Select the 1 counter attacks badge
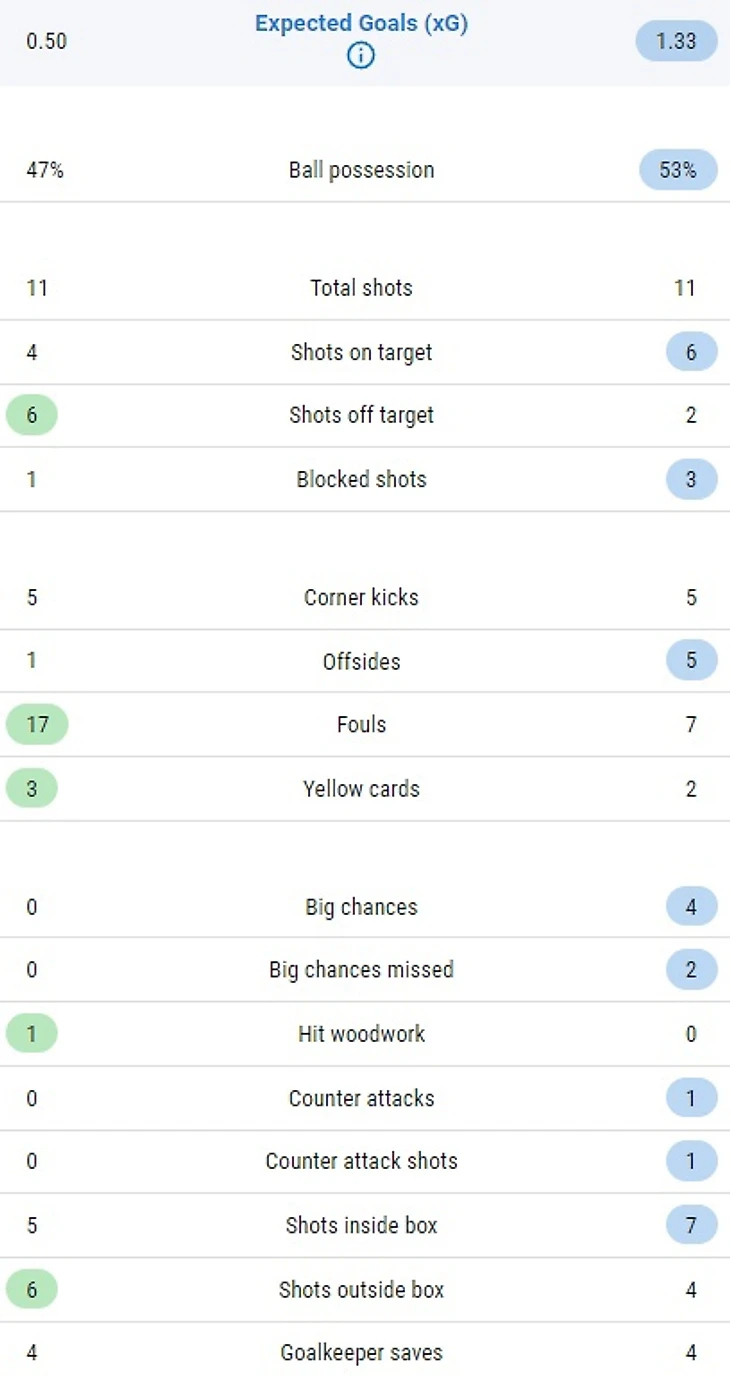Viewport: 730px width, 1379px height. pos(691,1098)
